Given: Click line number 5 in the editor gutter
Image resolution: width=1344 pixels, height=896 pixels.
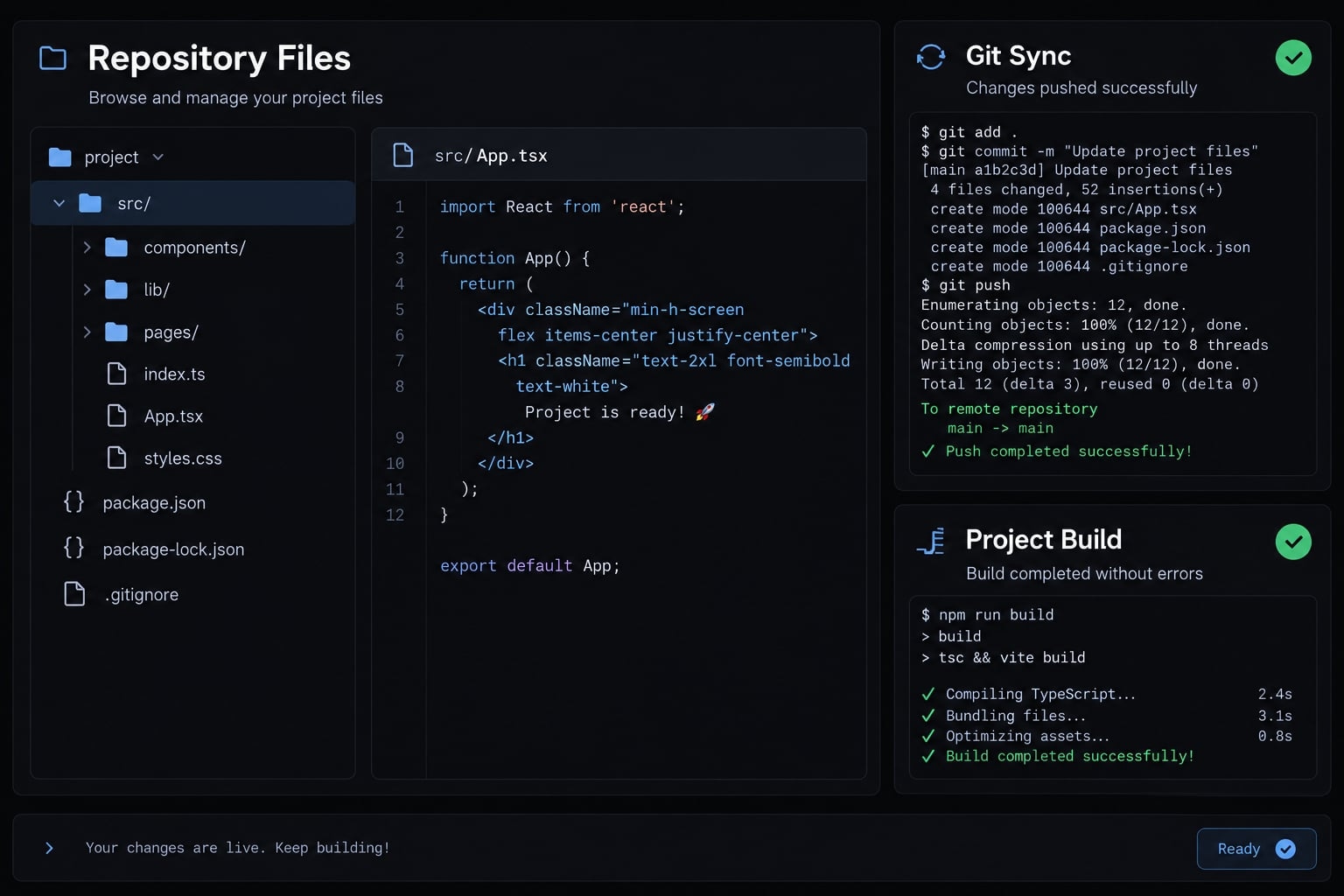Looking at the screenshot, I should [x=400, y=310].
